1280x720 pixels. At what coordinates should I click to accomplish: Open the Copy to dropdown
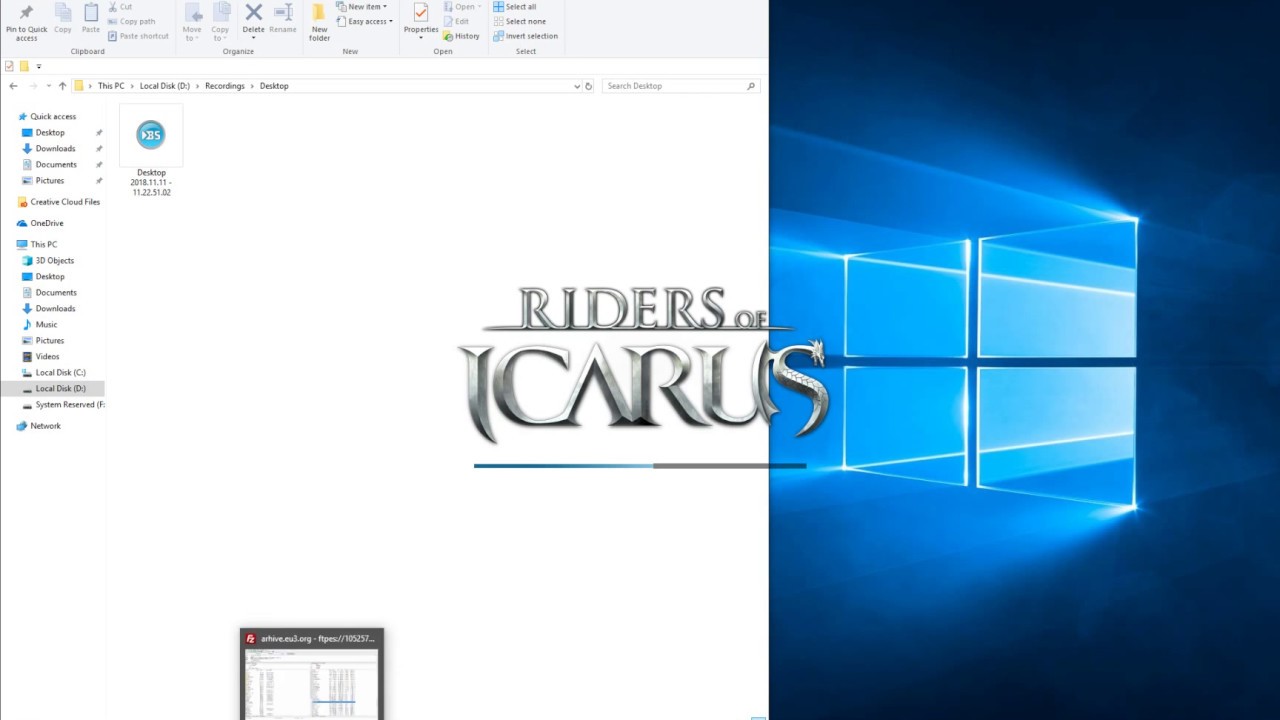[220, 21]
